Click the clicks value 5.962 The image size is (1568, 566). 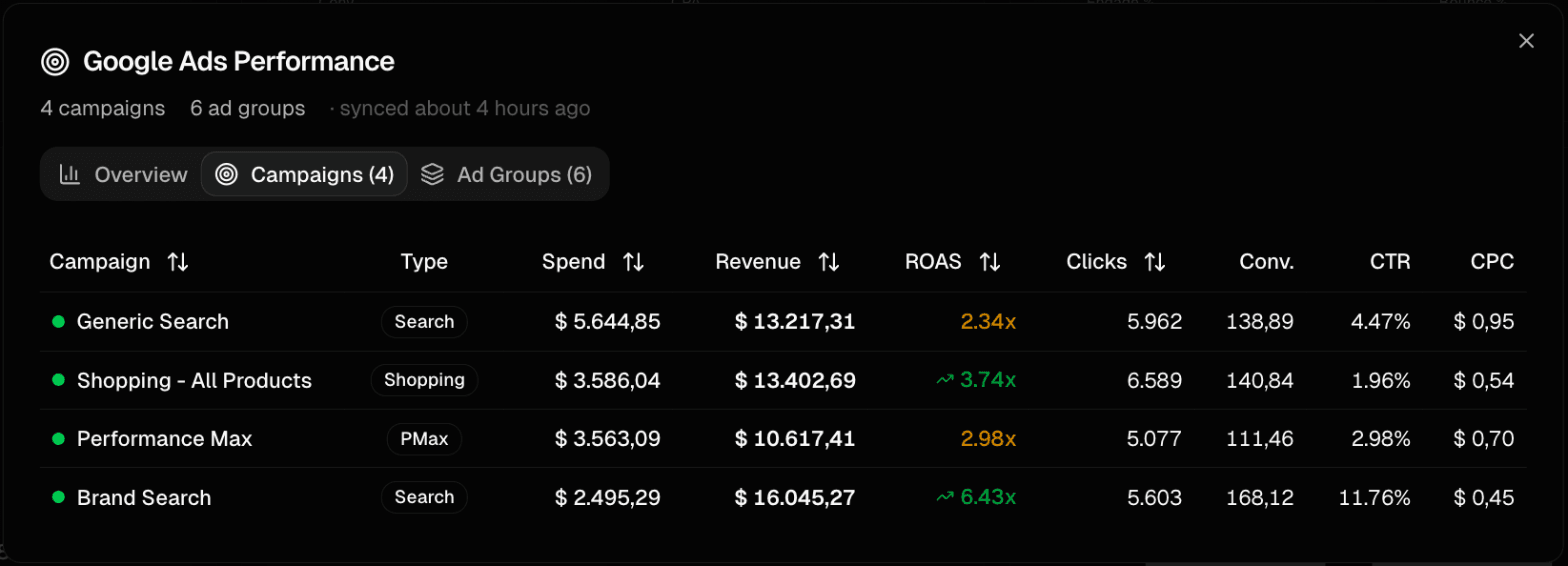click(1154, 322)
